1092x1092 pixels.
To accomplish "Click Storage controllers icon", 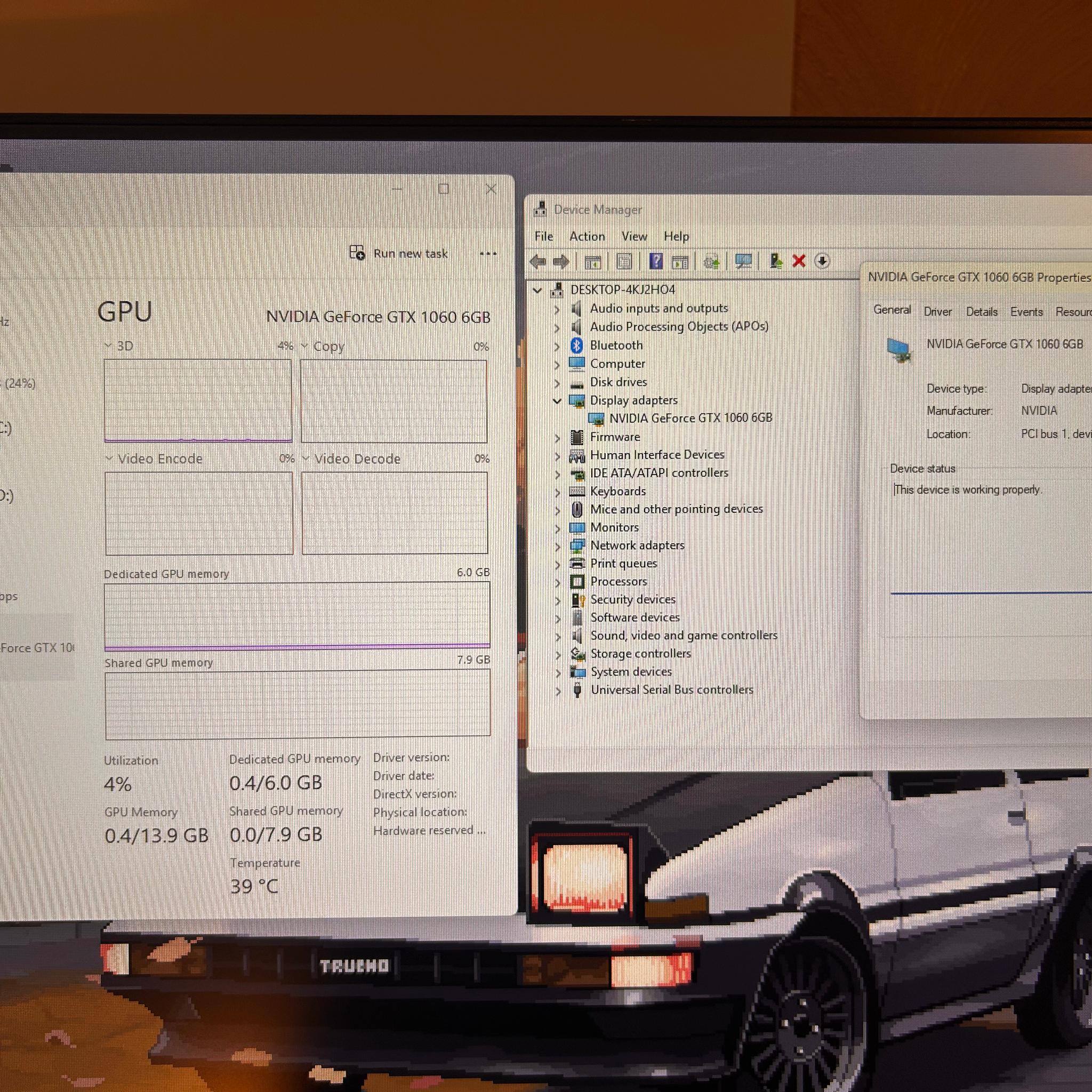I will 577,654.
